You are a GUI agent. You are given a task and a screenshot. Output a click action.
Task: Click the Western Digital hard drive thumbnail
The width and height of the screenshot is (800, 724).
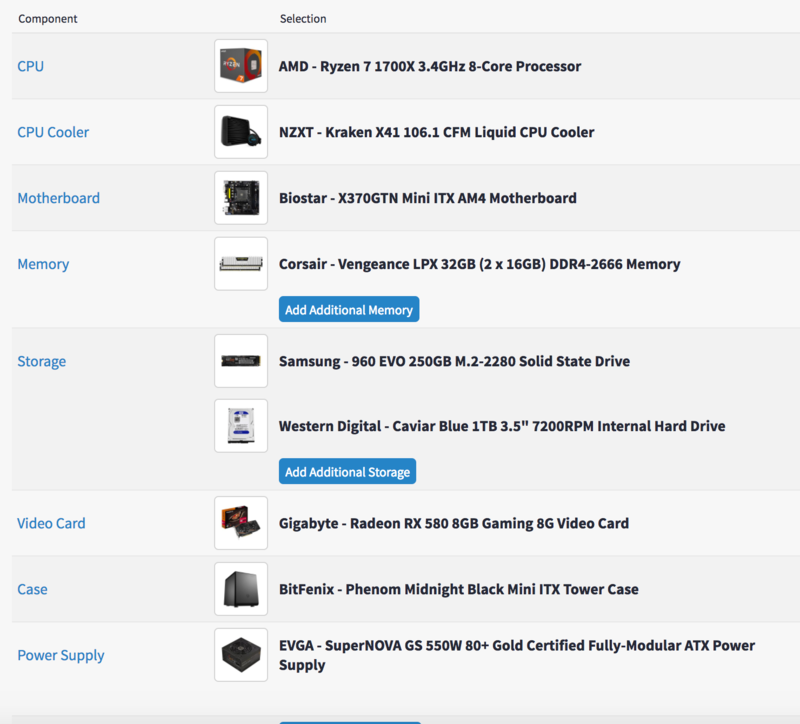(x=241, y=426)
